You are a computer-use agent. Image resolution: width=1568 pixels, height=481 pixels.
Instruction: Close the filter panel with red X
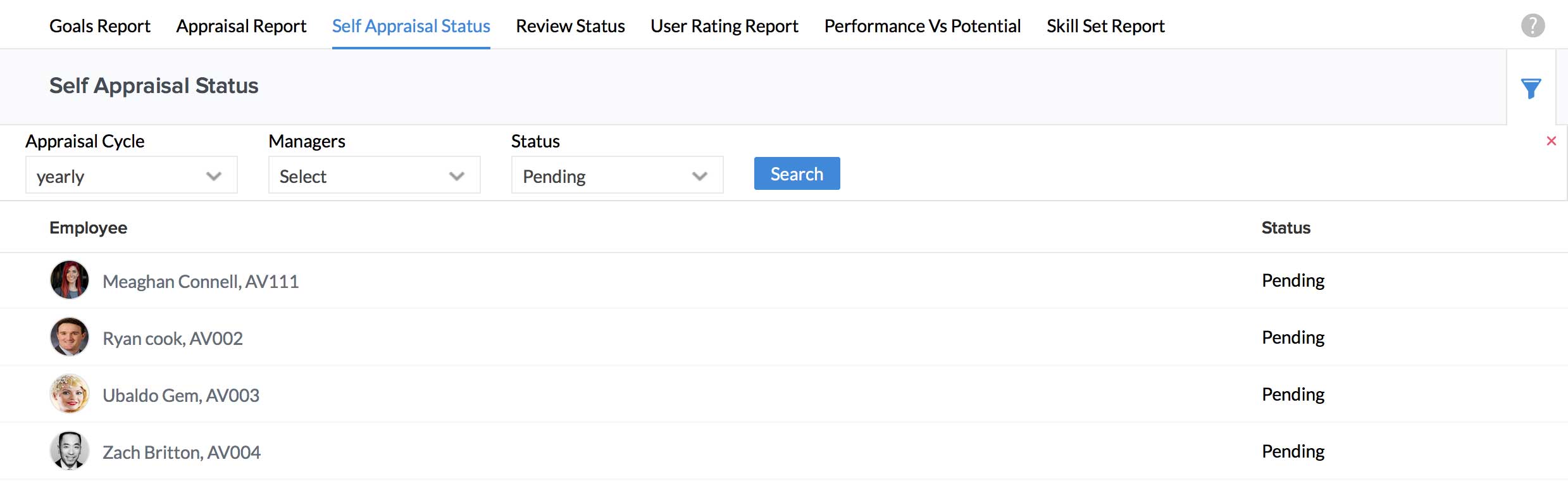point(1551,141)
